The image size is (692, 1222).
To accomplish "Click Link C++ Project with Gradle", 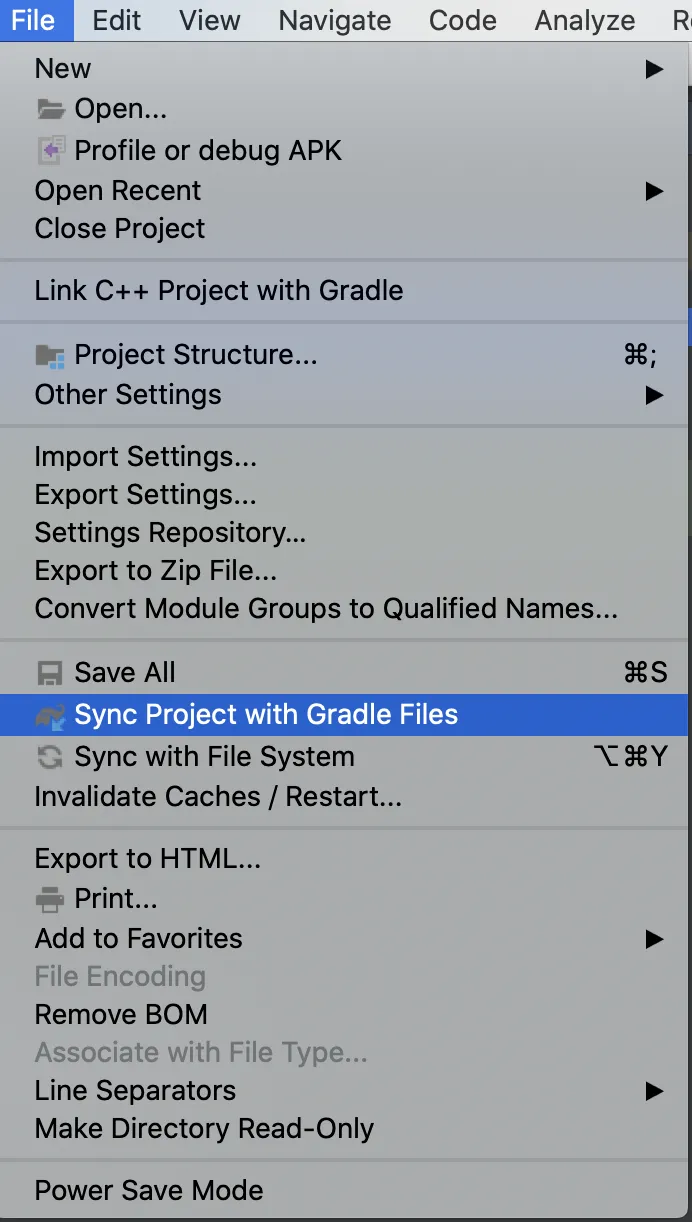I will coord(219,291).
